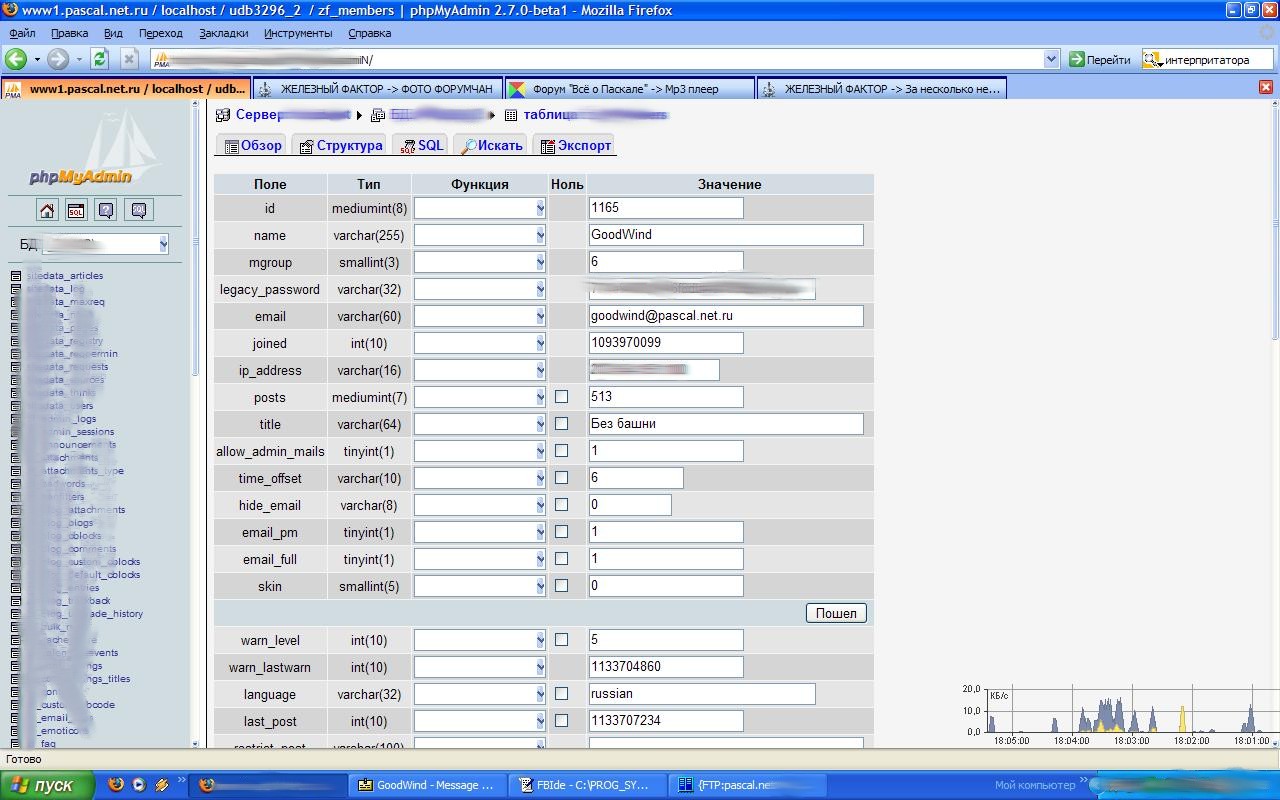Check the Null box for warn_level
Screen dimensions: 1280x800
click(x=561, y=640)
